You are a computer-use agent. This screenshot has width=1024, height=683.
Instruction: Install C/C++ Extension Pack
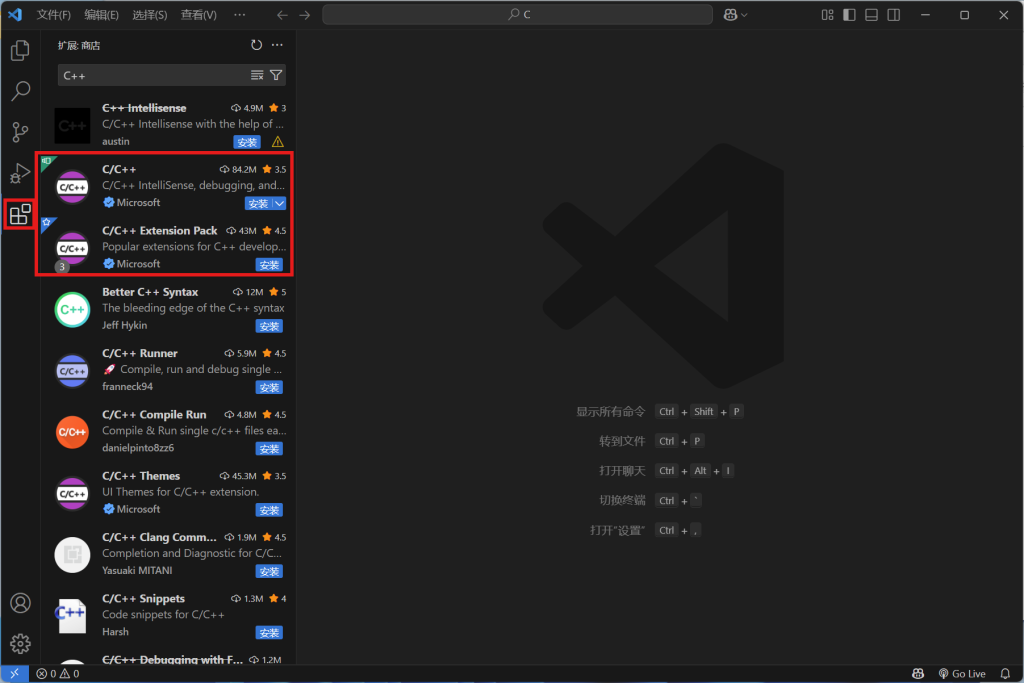click(269, 265)
